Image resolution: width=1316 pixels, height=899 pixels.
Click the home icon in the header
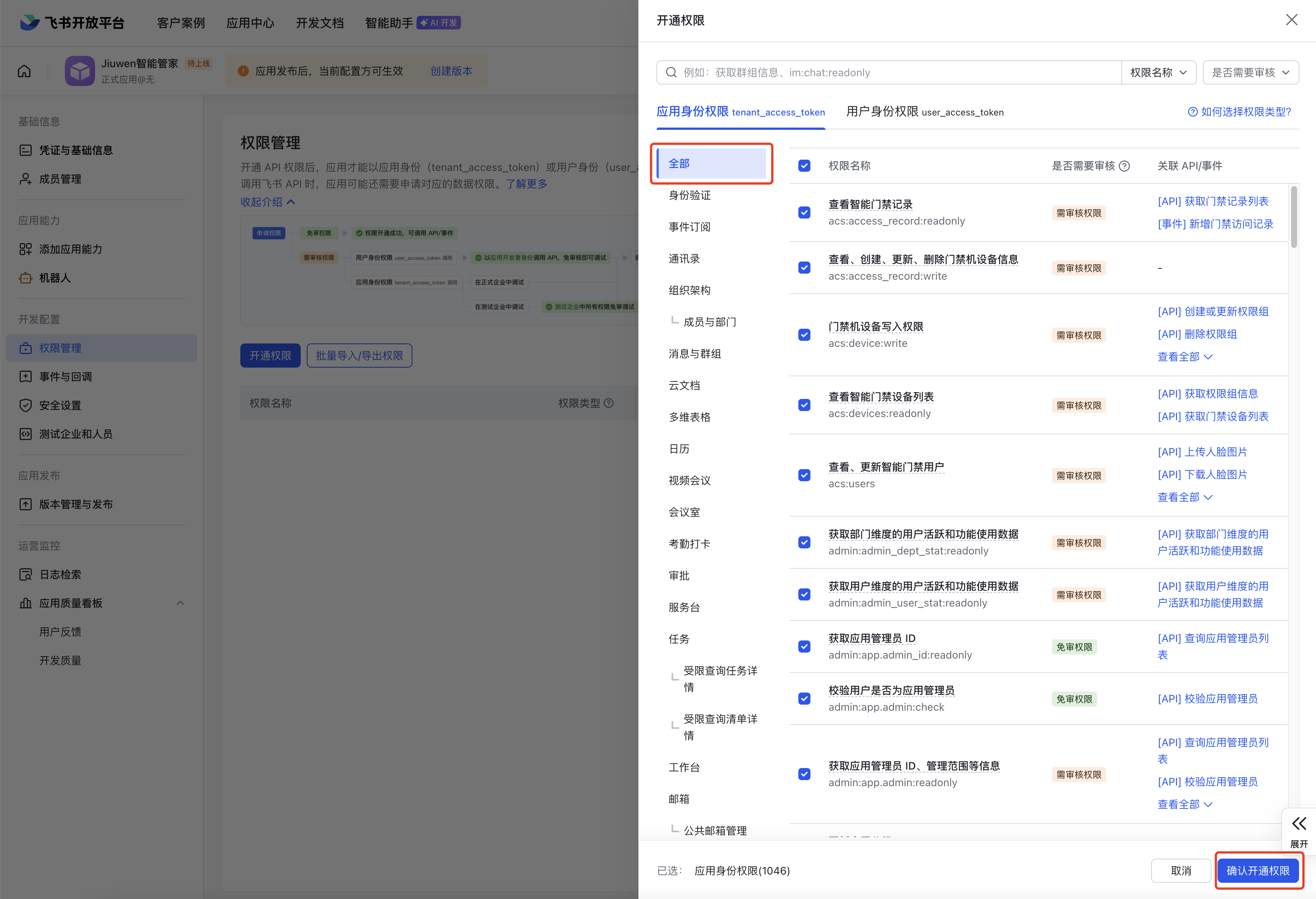pyautogui.click(x=25, y=71)
